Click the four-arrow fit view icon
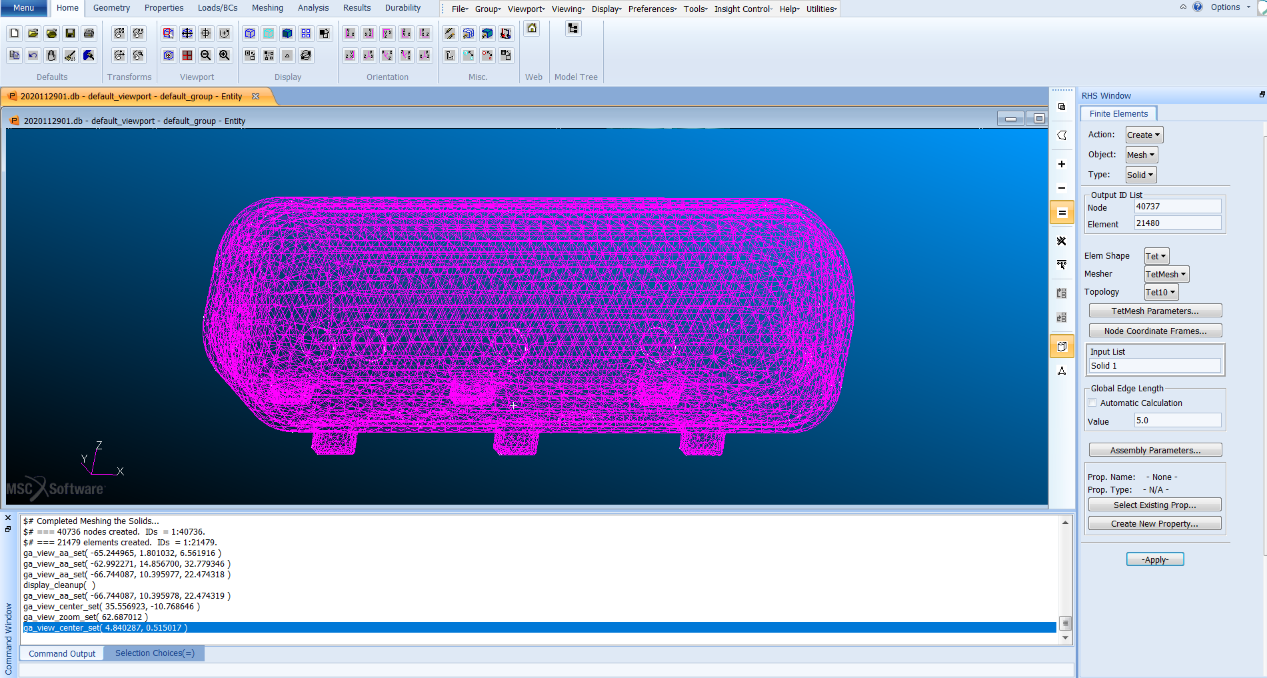This screenshot has width=1267, height=678. (x=187, y=33)
